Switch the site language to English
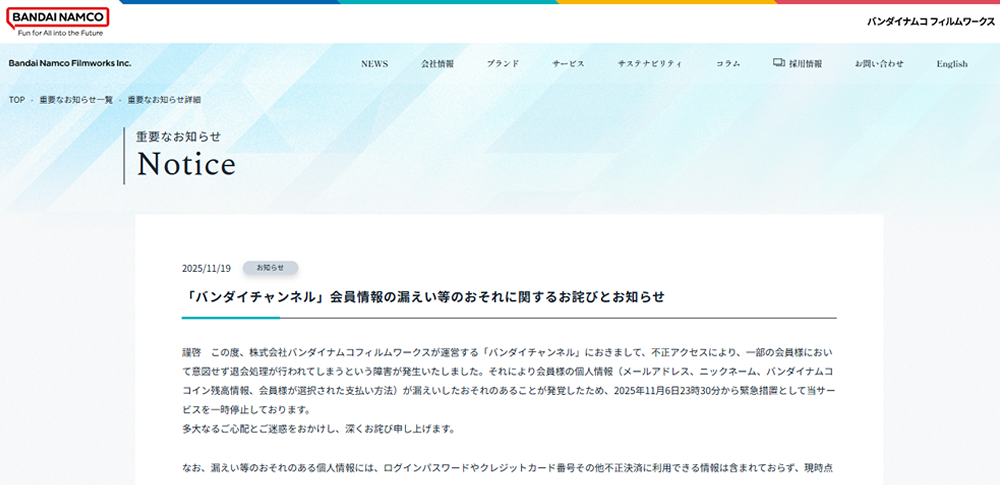Viewport: 1000px width, 485px height. [x=951, y=64]
